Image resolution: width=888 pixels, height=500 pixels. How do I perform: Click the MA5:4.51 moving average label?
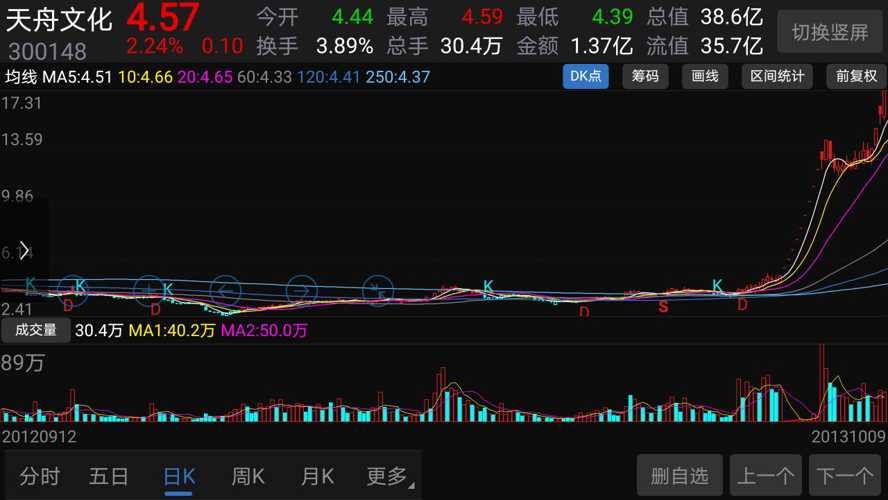click(x=77, y=77)
